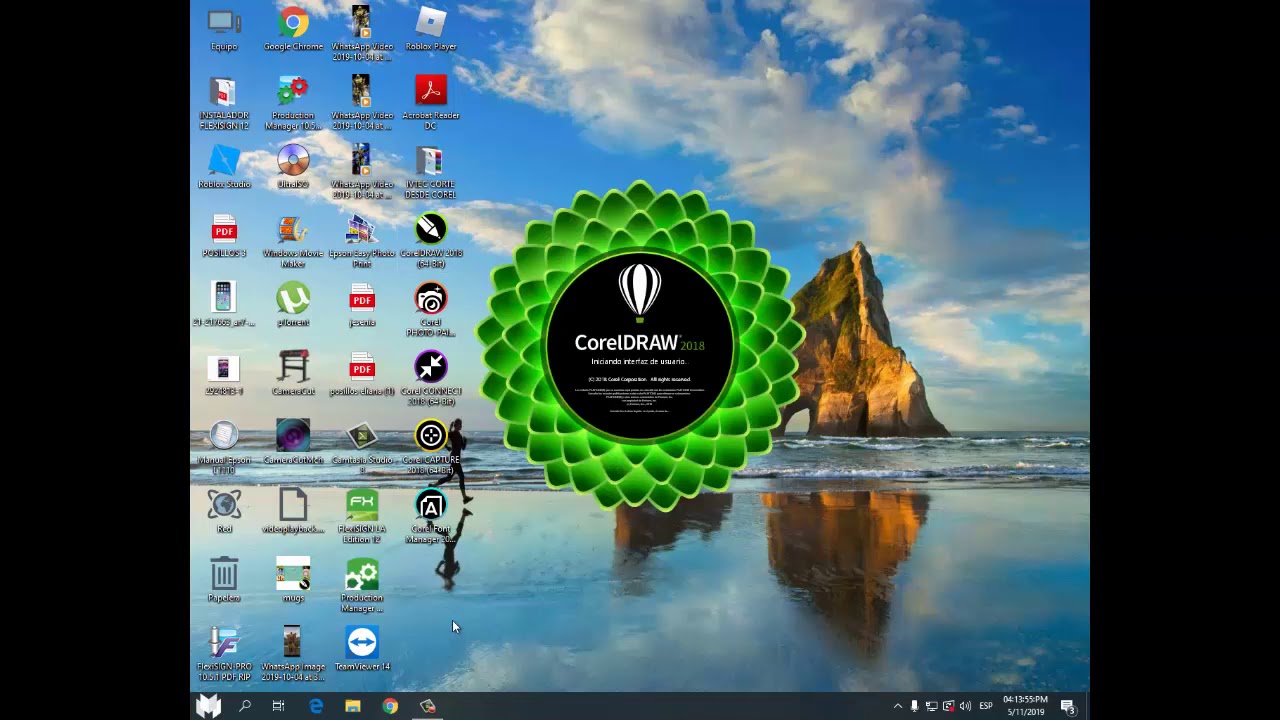The height and width of the screenshot is (720, 1280).
Task: Open the network tray icon
Action: (x=931, y=706)
